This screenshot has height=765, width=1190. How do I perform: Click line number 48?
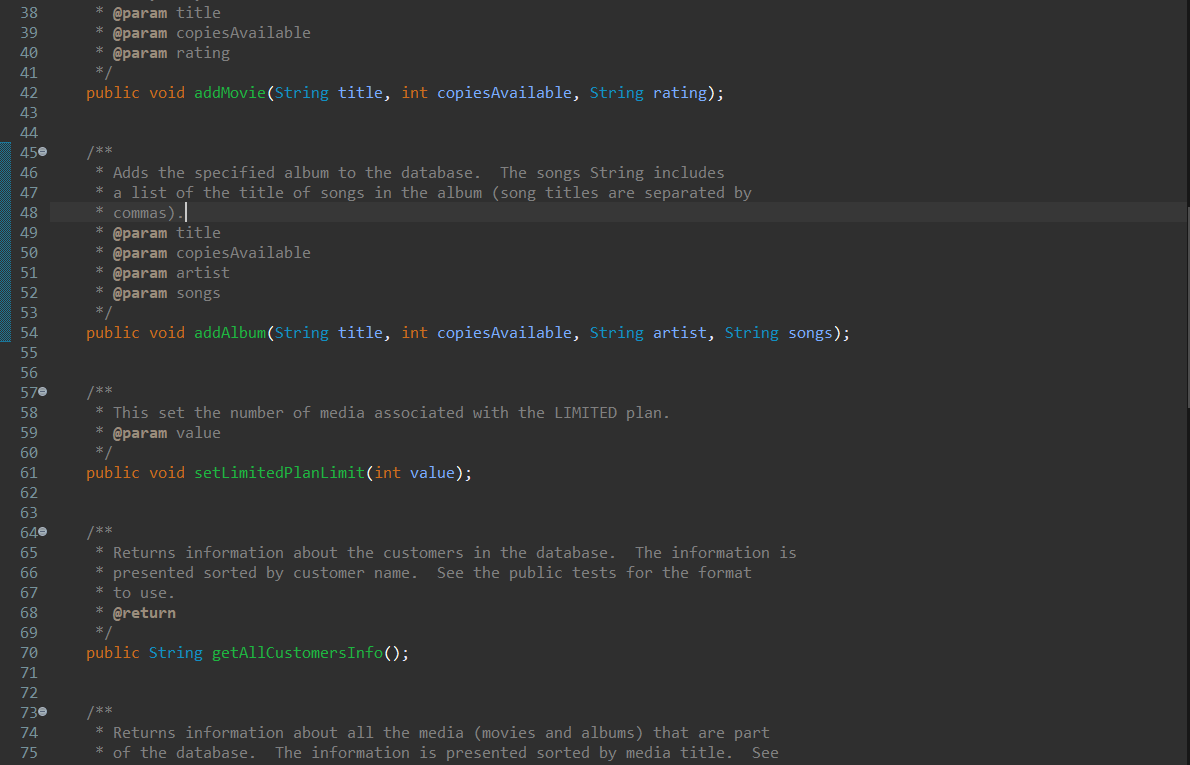point(29,212)
